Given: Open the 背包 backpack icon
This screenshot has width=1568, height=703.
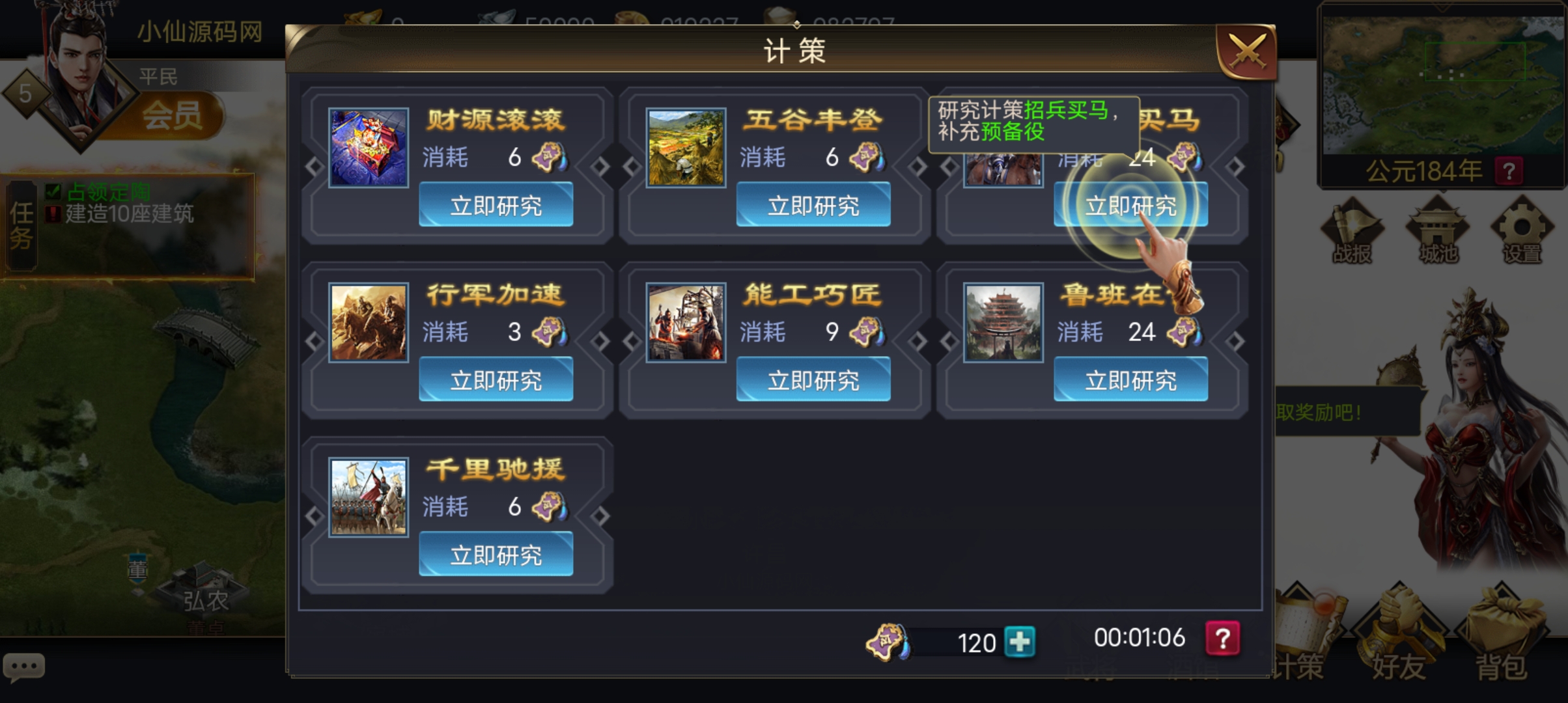Looking at the screenshot, I should tap(1500, 641).
